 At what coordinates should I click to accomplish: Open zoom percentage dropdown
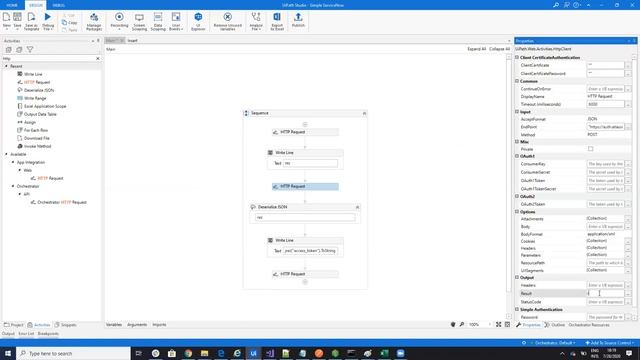click(x=489, y=324)
